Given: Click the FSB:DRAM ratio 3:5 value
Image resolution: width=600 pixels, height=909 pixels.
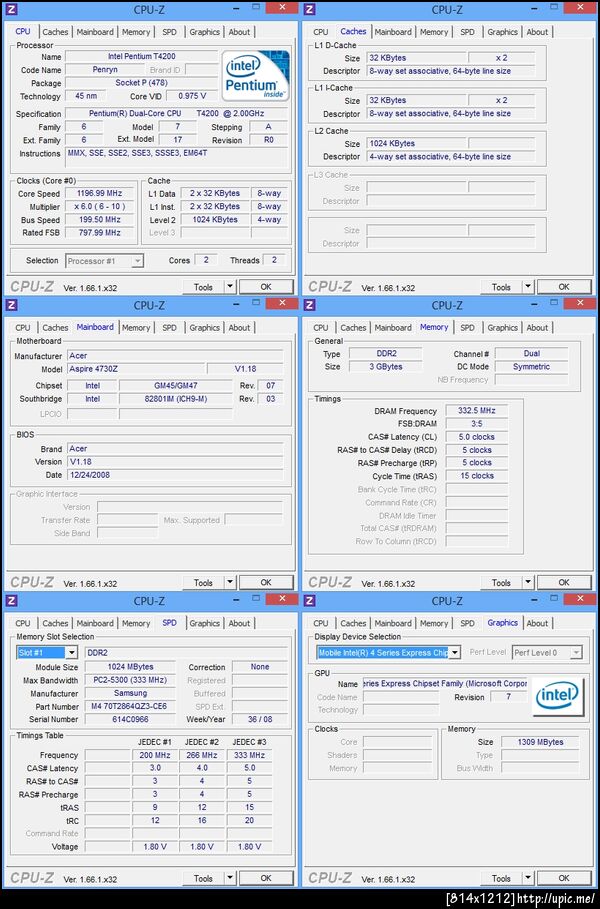Looking at the screenshot, I should [x=477, y=424].
